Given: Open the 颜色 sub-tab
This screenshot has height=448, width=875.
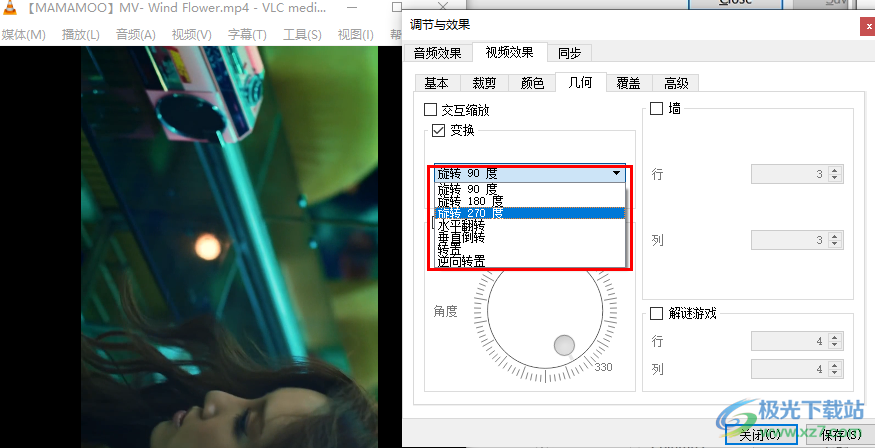Looking at the screenshot, I should tap(532, 83).
